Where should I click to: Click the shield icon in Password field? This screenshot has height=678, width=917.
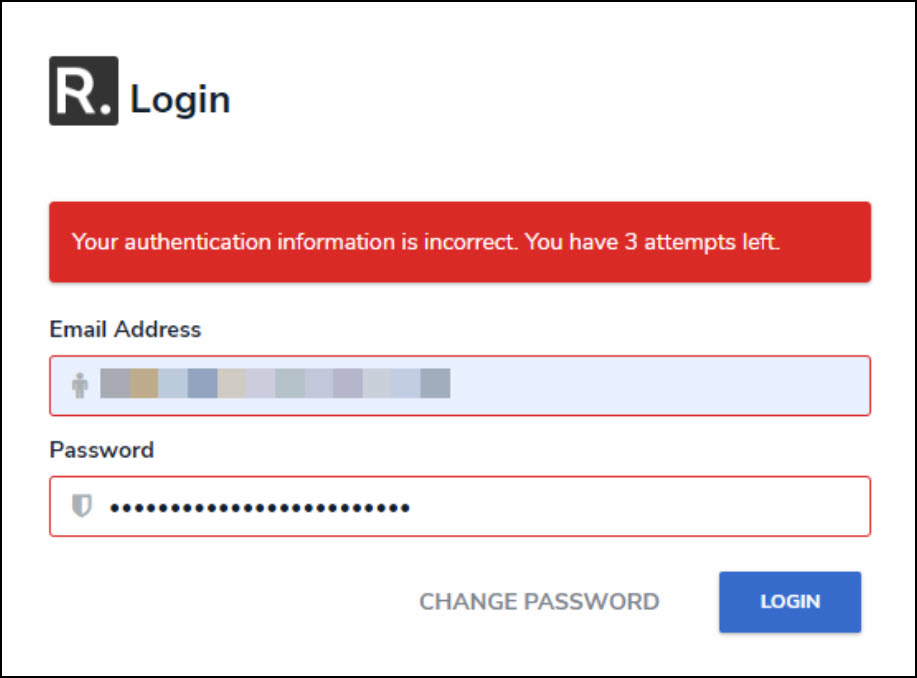81,507
